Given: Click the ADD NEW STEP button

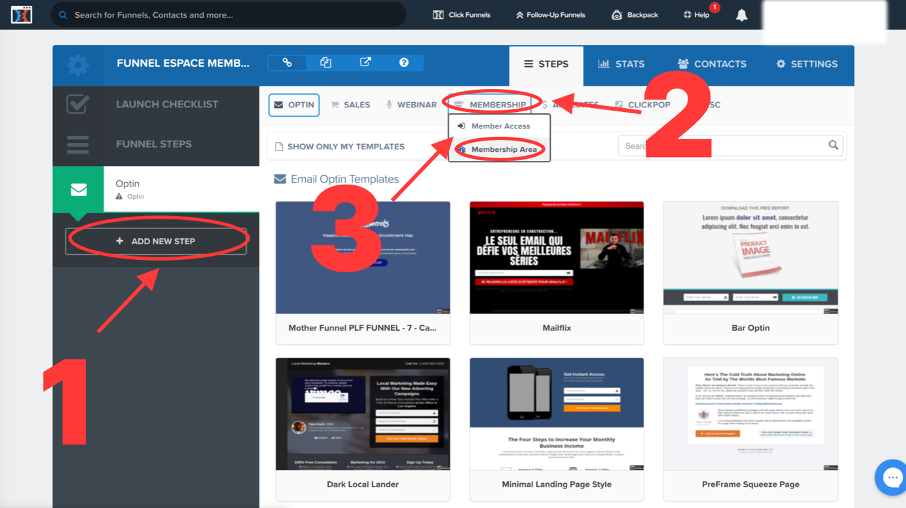Looking at the screenshot, I should click(156, 241).
